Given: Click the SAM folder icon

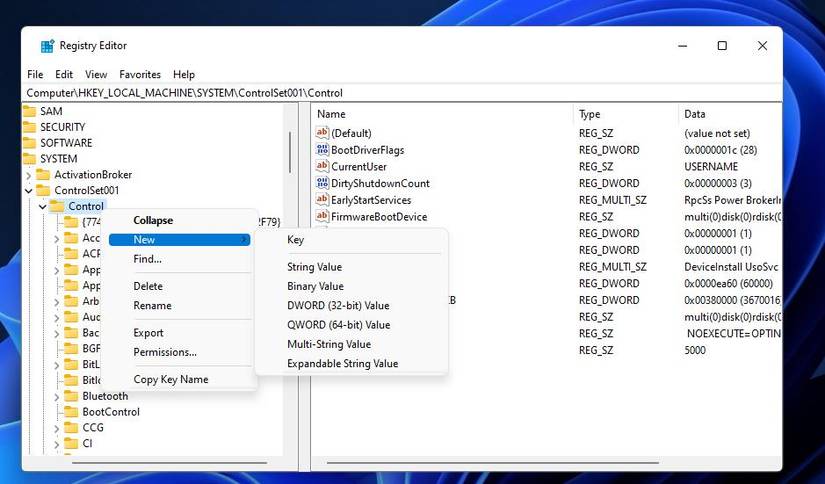Looking at the screenshot, I should coord(29,111).
